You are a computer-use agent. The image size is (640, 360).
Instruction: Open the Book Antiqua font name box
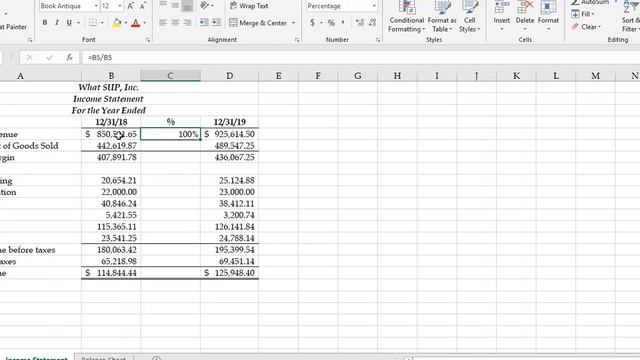[69, 6]
